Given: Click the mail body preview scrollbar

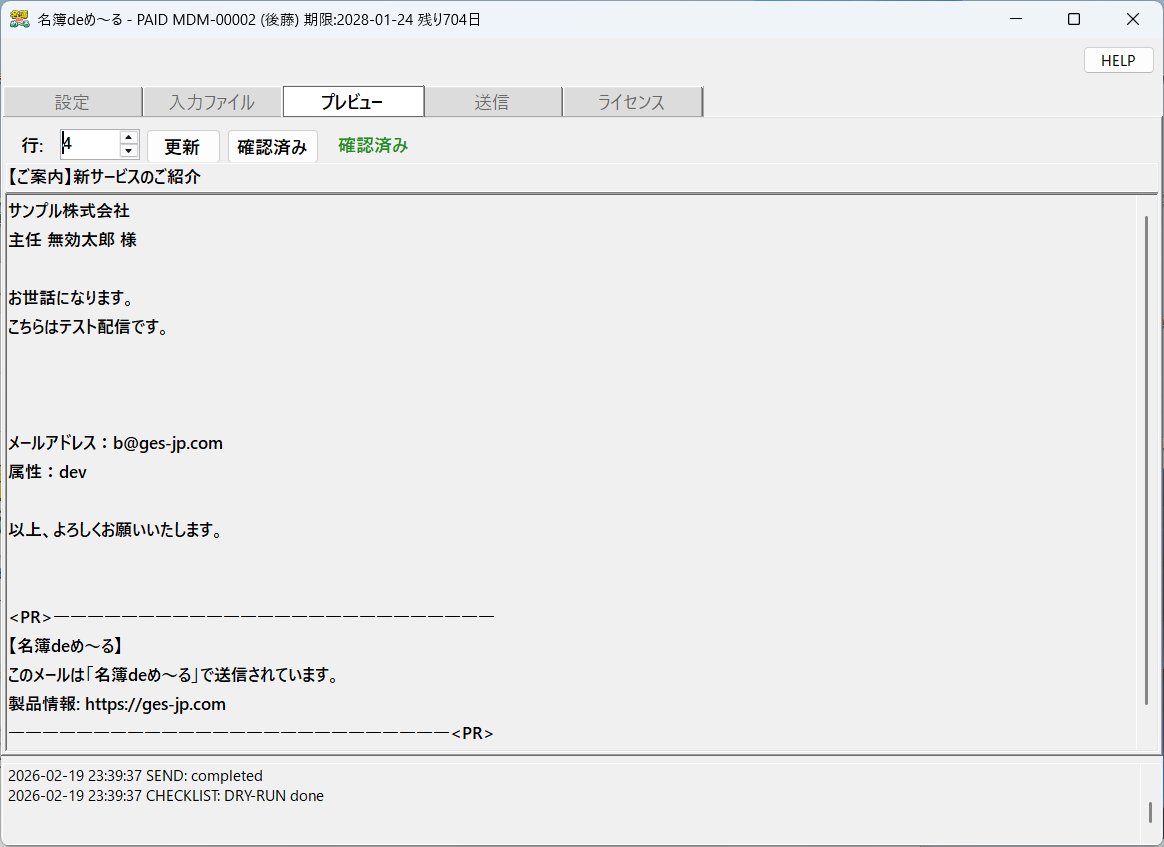Looking at the screenshot, I should click(1146, 460).
